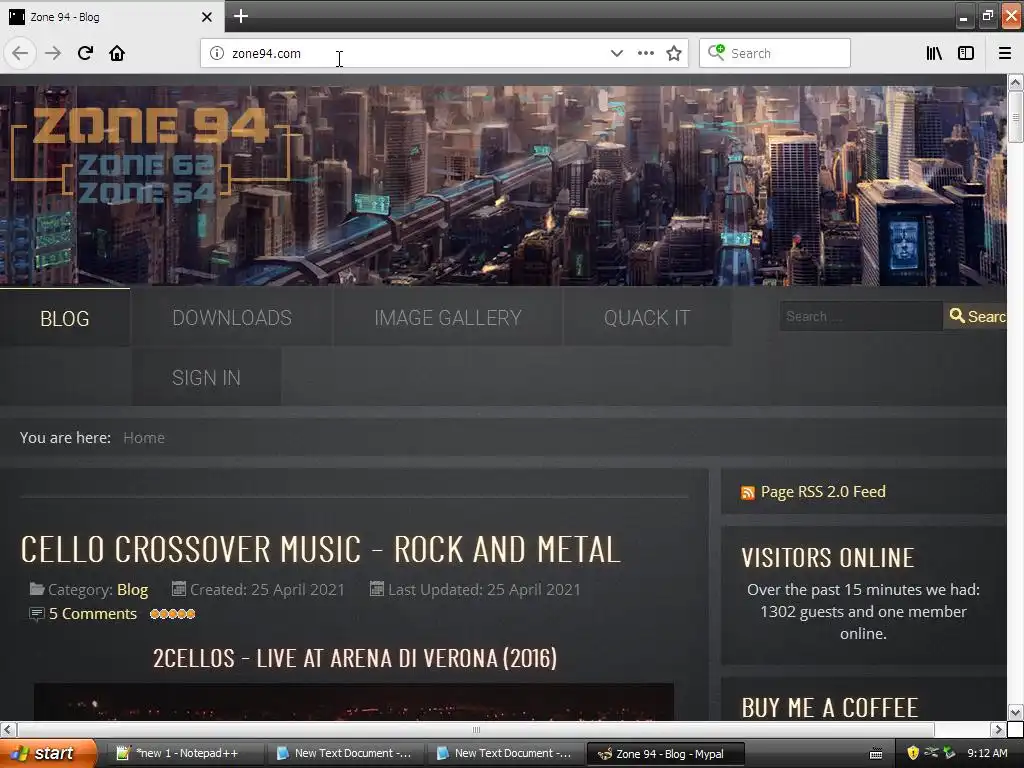The width and height of the screenshot is (1024, 768).
Task: Click the vertical scrollbar up arrow
Action: pyautogui.click(x=1015, y=82)
